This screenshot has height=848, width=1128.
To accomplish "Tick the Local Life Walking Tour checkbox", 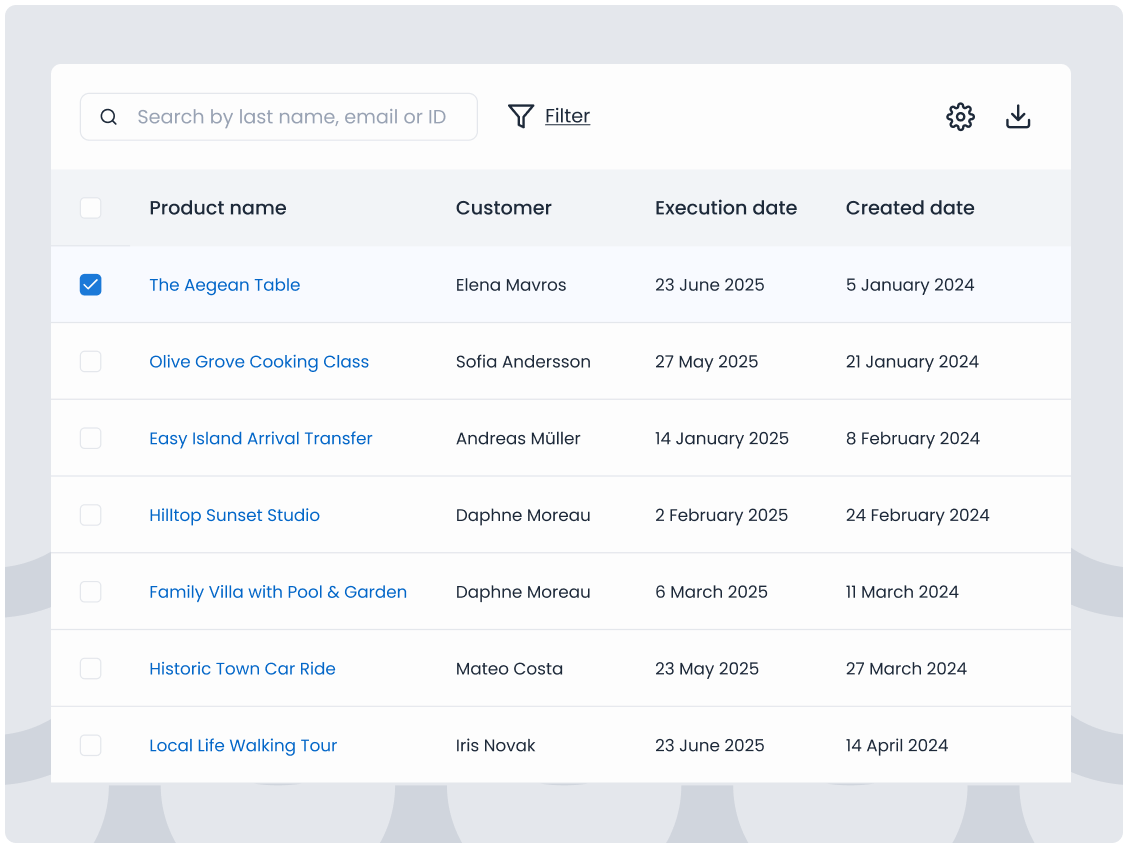I will (91, 745).
